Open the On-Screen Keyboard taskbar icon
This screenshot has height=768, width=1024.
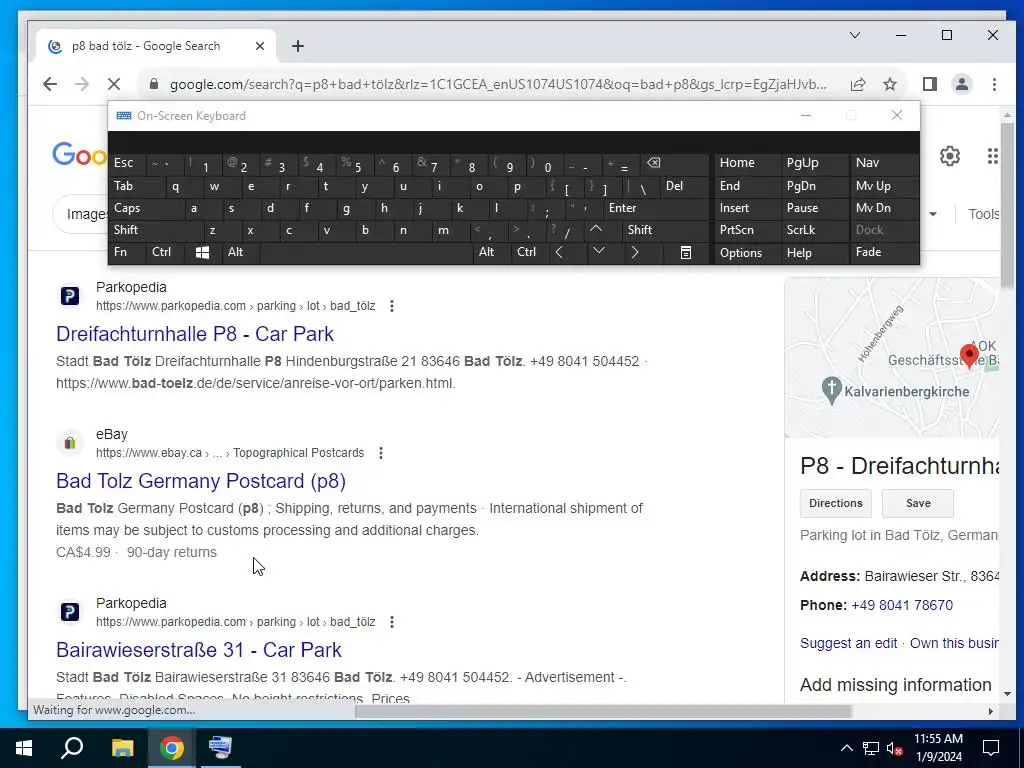(220, 747)
